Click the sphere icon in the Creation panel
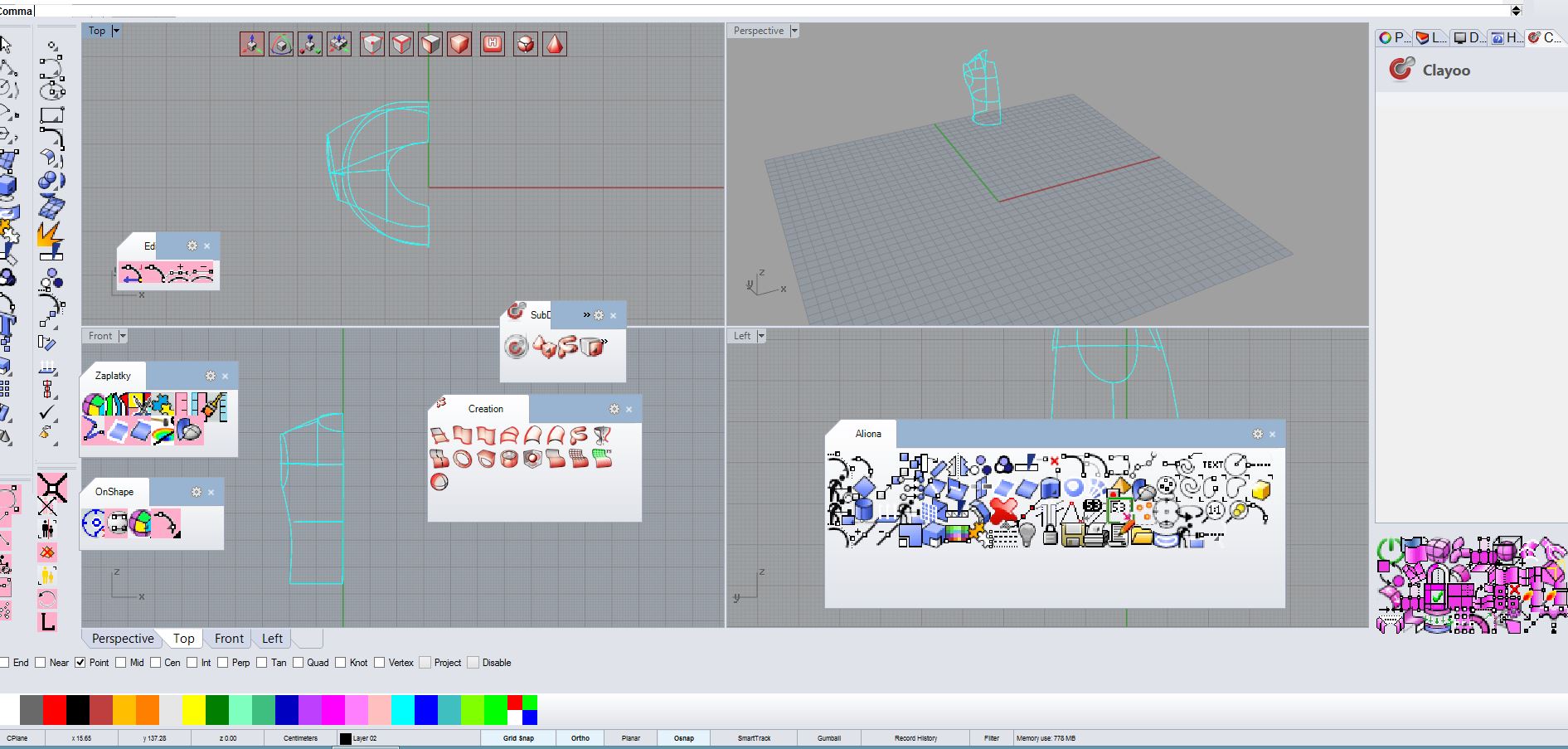The height and width of the screenshot is (749, 1568). (439, 482)
